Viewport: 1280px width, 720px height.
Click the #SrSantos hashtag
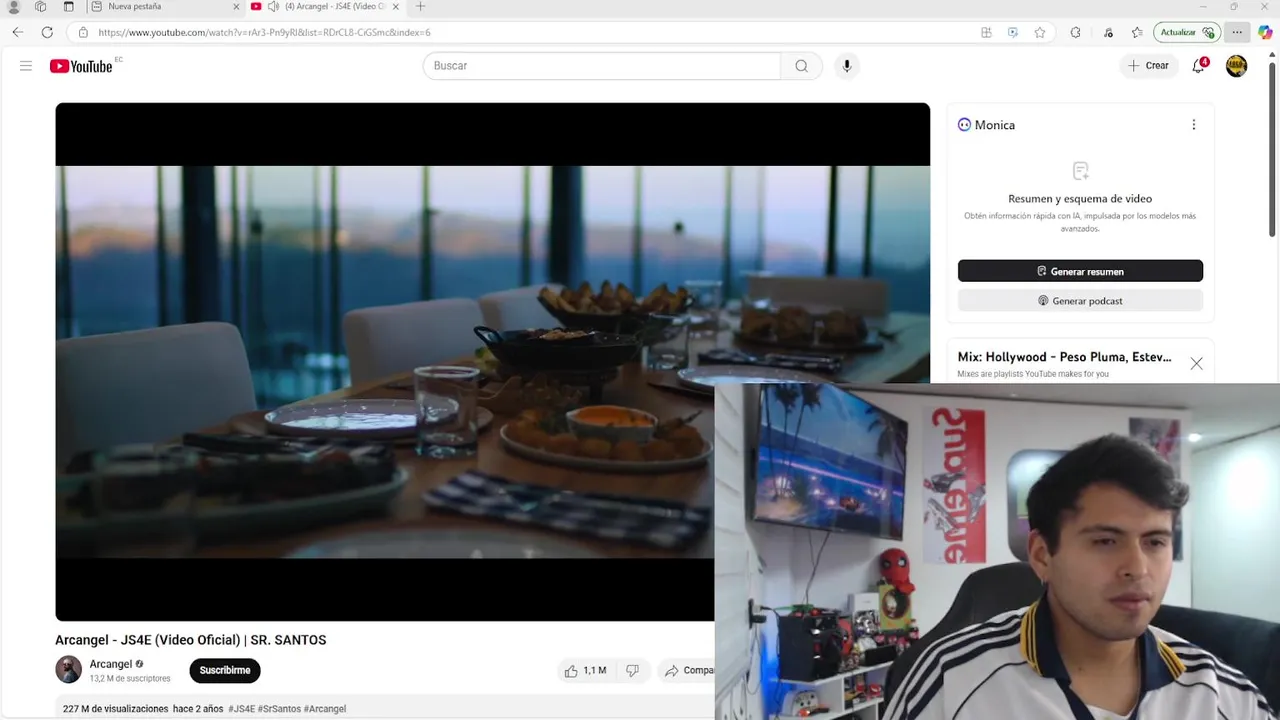click(279, 709)
